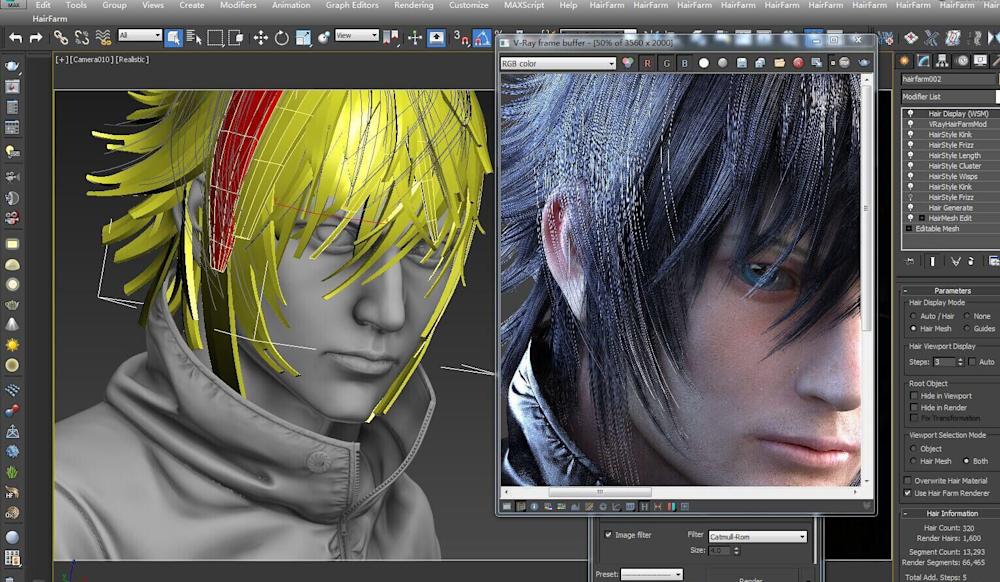Open the Motion command panel tab
The width and height of the screenshot is (1000, 582).
(x=962, y=61)
